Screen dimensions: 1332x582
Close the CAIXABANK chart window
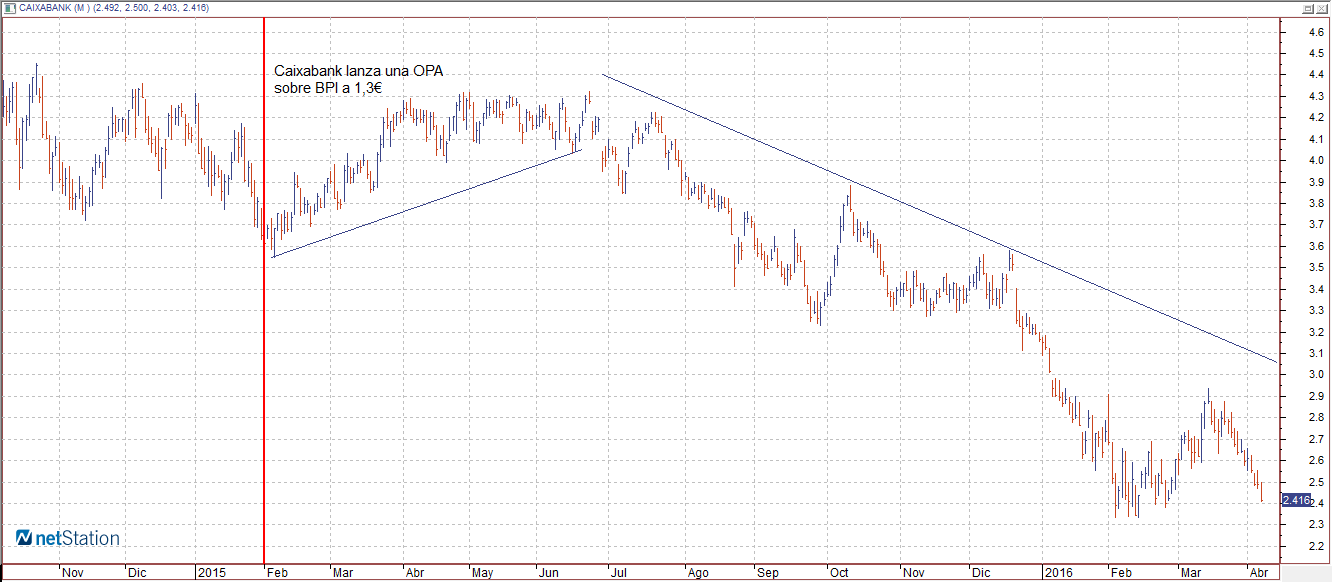(x=1322, y=7)
